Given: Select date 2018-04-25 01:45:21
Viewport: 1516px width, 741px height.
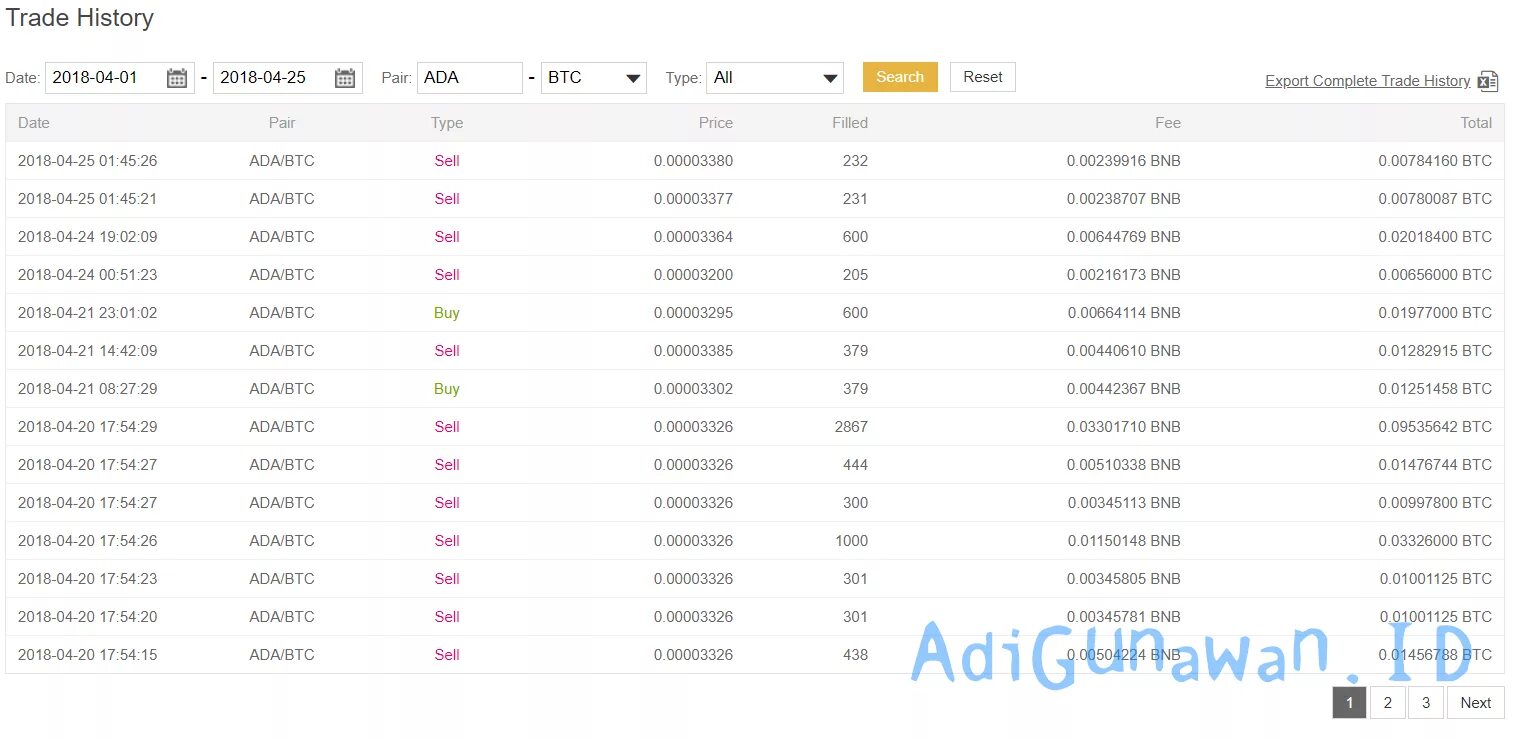Looking at the screenshot, I should [x=88, y=199].
